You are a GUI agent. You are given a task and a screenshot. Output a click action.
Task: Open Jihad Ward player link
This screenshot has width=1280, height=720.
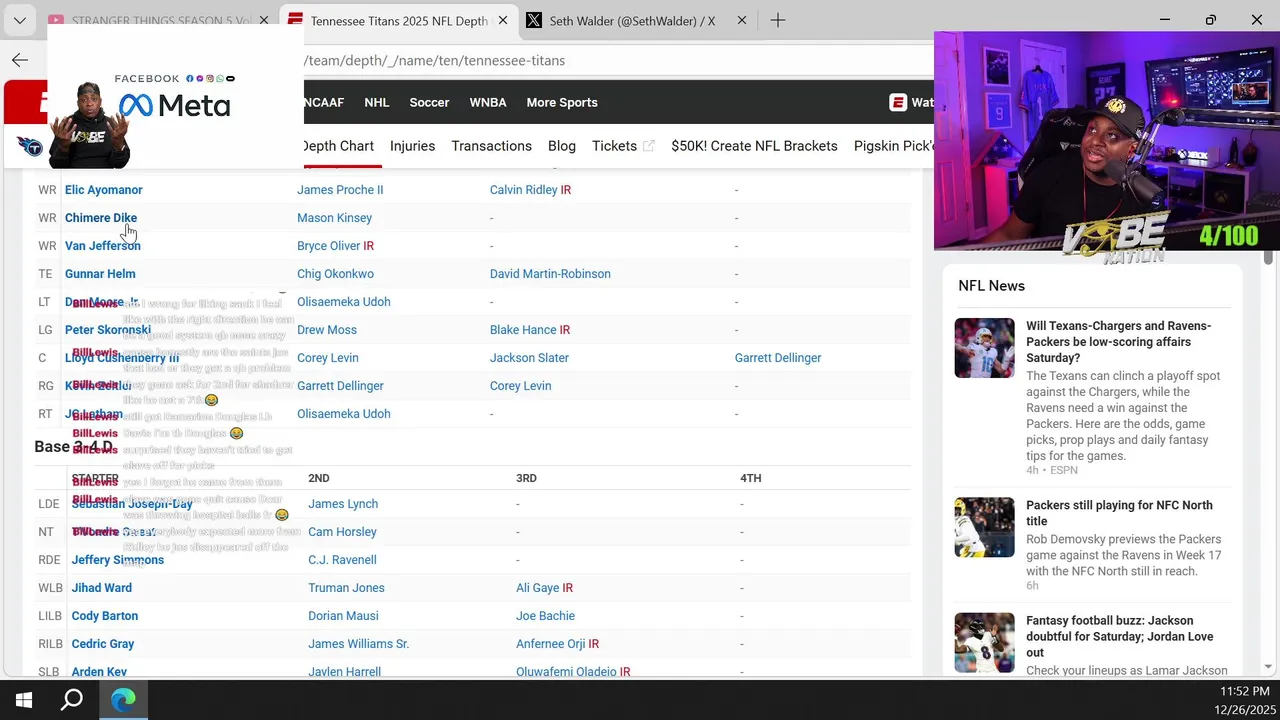pyautogui.click(x=102, y=588)
